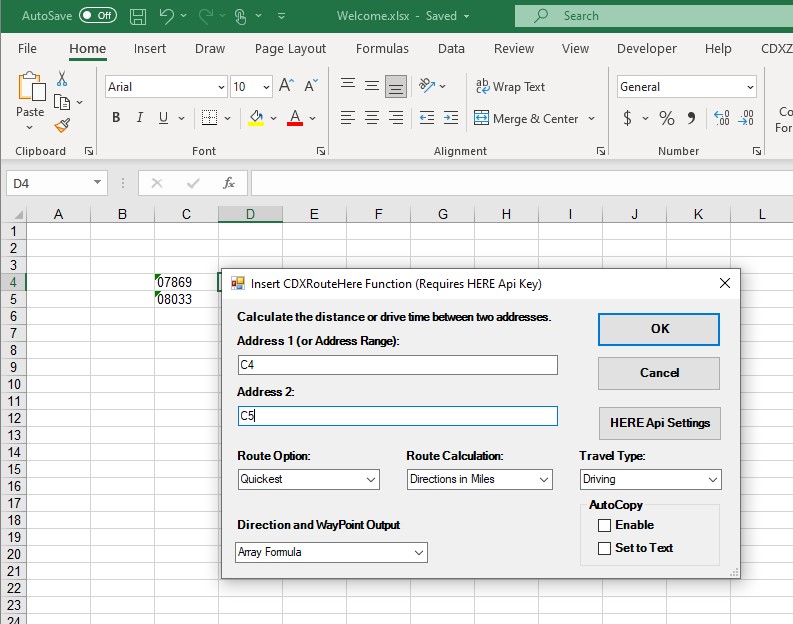This screenshot has width=793, height=624.
Task: Click the Orientation text angle icon
Action: [x=427, y=85]
